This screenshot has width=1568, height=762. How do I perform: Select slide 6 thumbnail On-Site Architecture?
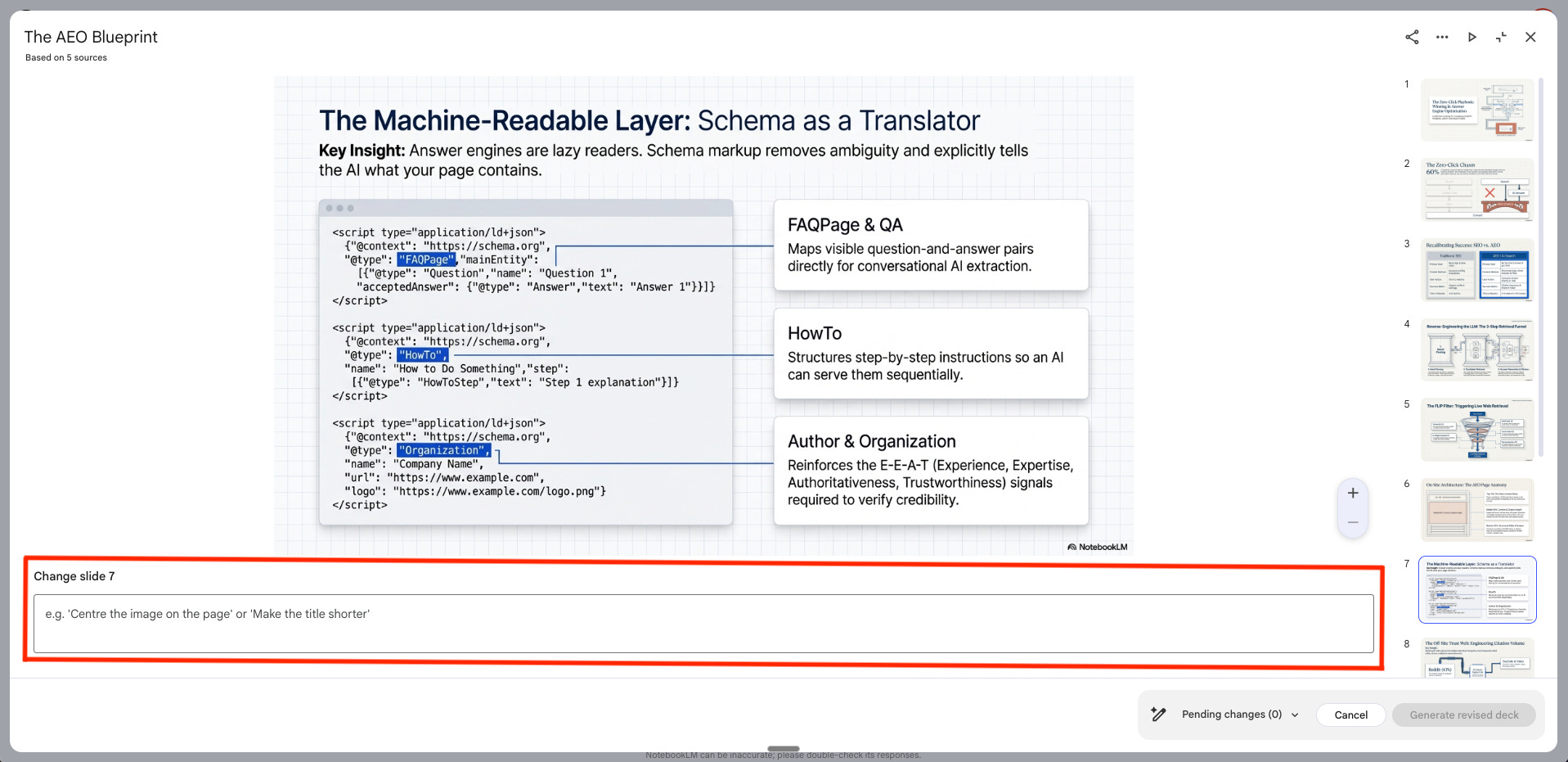(1477, 510)
